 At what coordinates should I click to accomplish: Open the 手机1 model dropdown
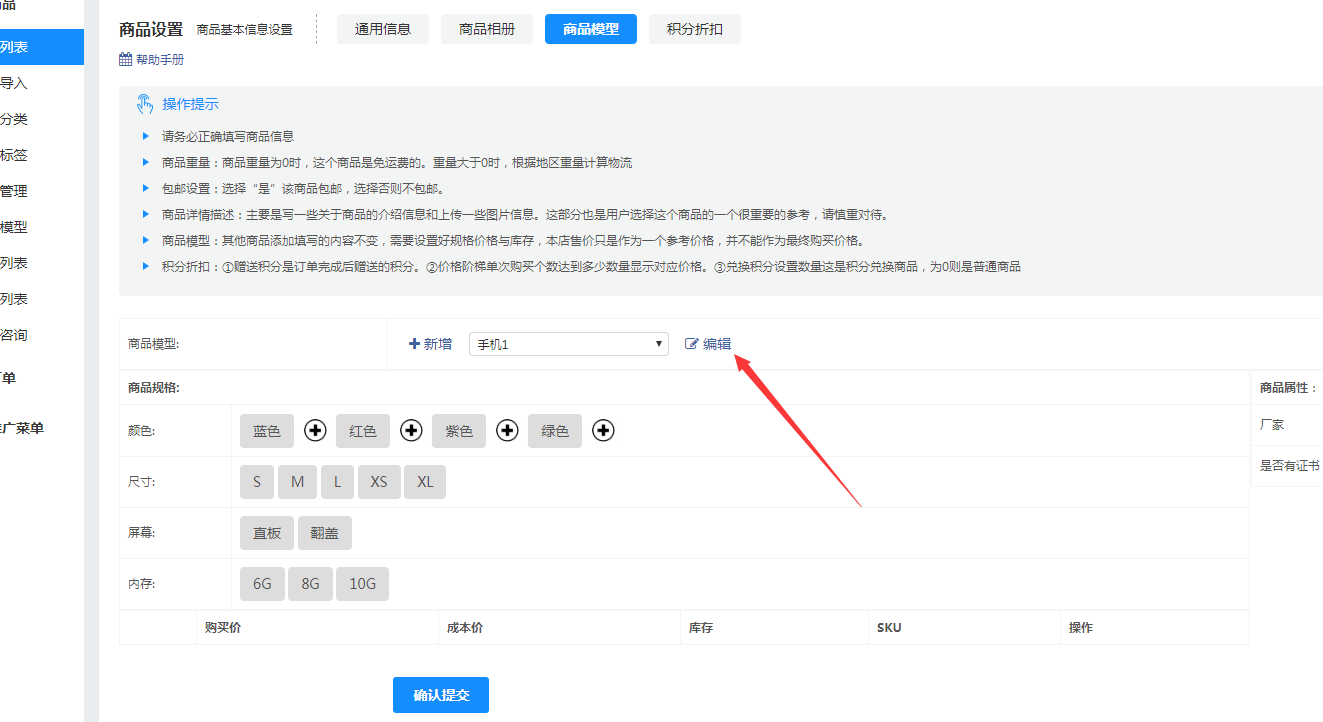tap(568, 343)
